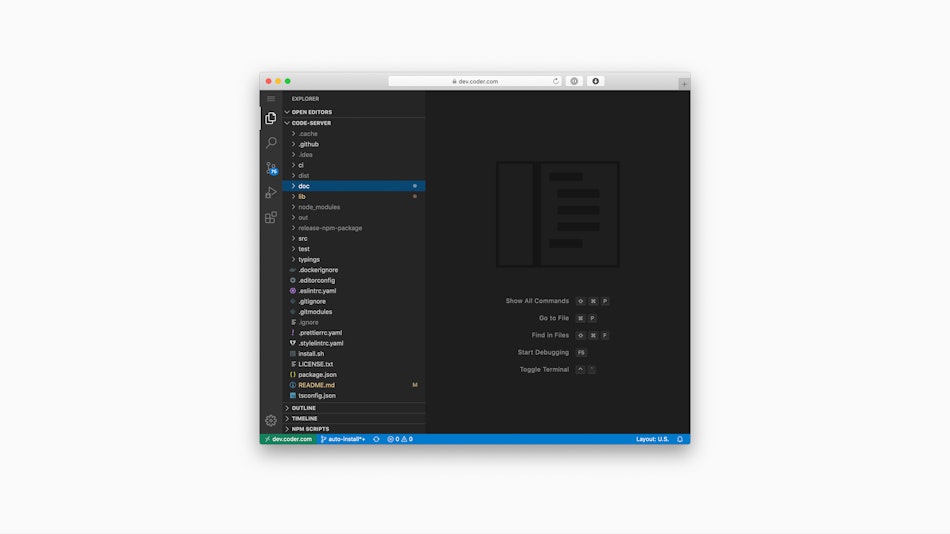Open the .prettierrc.yaml file
Image resolution: width=950 pixels, height=534 pixels.
click(x=354, y=333)
